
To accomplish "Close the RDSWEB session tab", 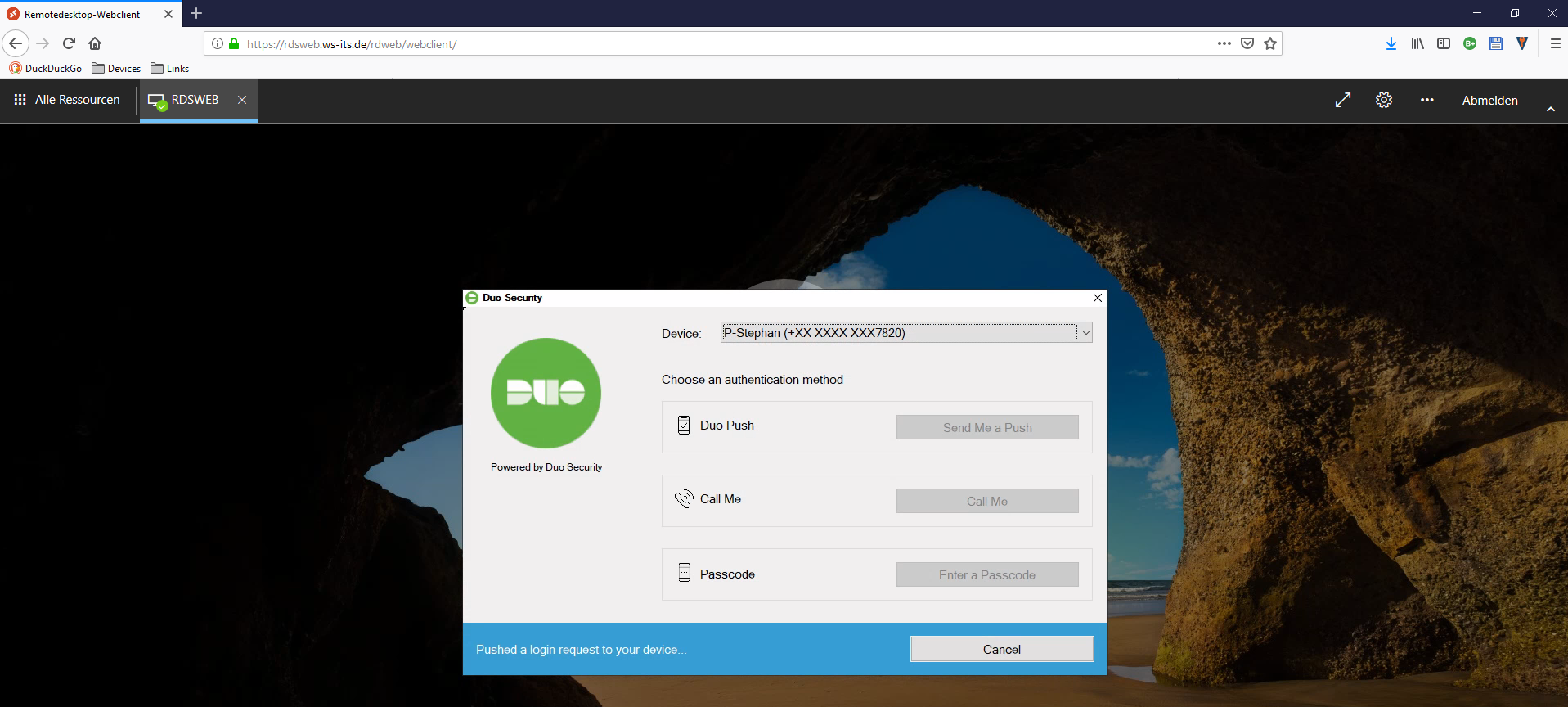I will (242, 100).
